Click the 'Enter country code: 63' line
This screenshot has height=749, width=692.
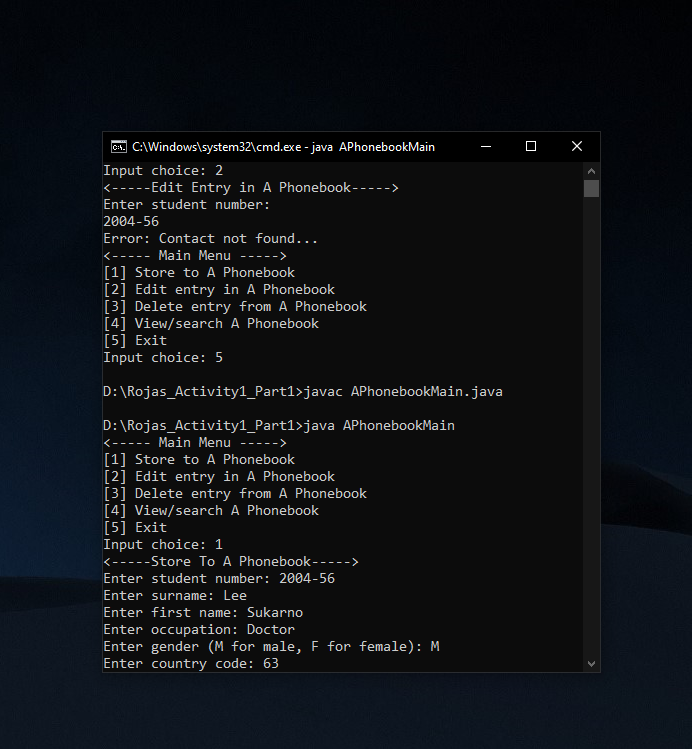[x=191, y=664]
